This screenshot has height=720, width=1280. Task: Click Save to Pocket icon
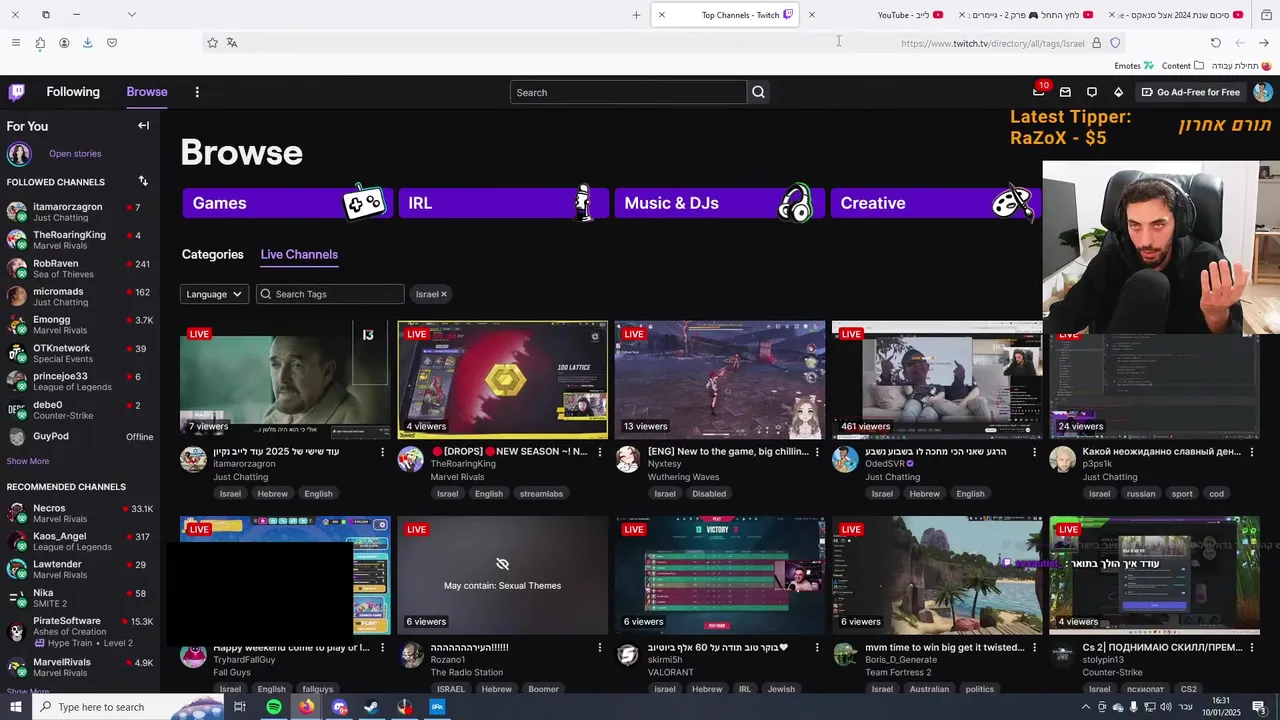click(x=112, y=43)
